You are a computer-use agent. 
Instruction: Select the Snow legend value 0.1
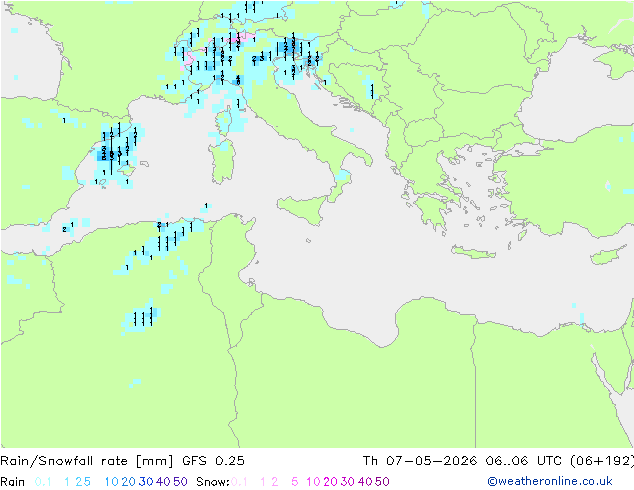click(239, 482)
